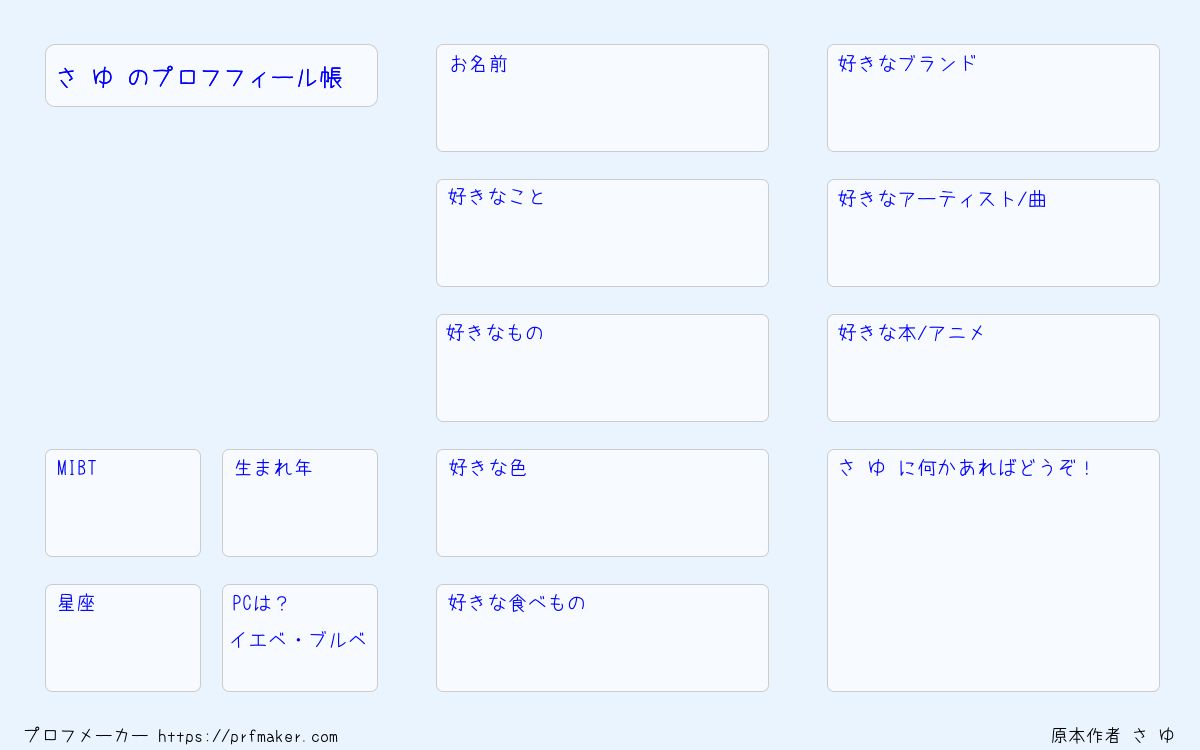This screenshot has height=750, width=1200.
Task: Click the PCは？ label text
Action: [x=260, y=604]
